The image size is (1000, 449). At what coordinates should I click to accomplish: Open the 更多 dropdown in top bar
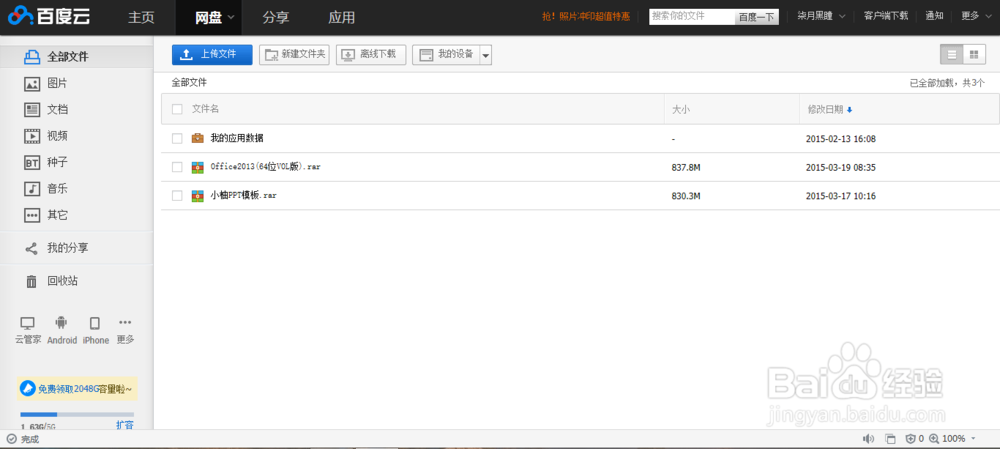click(x=978, y=16)
